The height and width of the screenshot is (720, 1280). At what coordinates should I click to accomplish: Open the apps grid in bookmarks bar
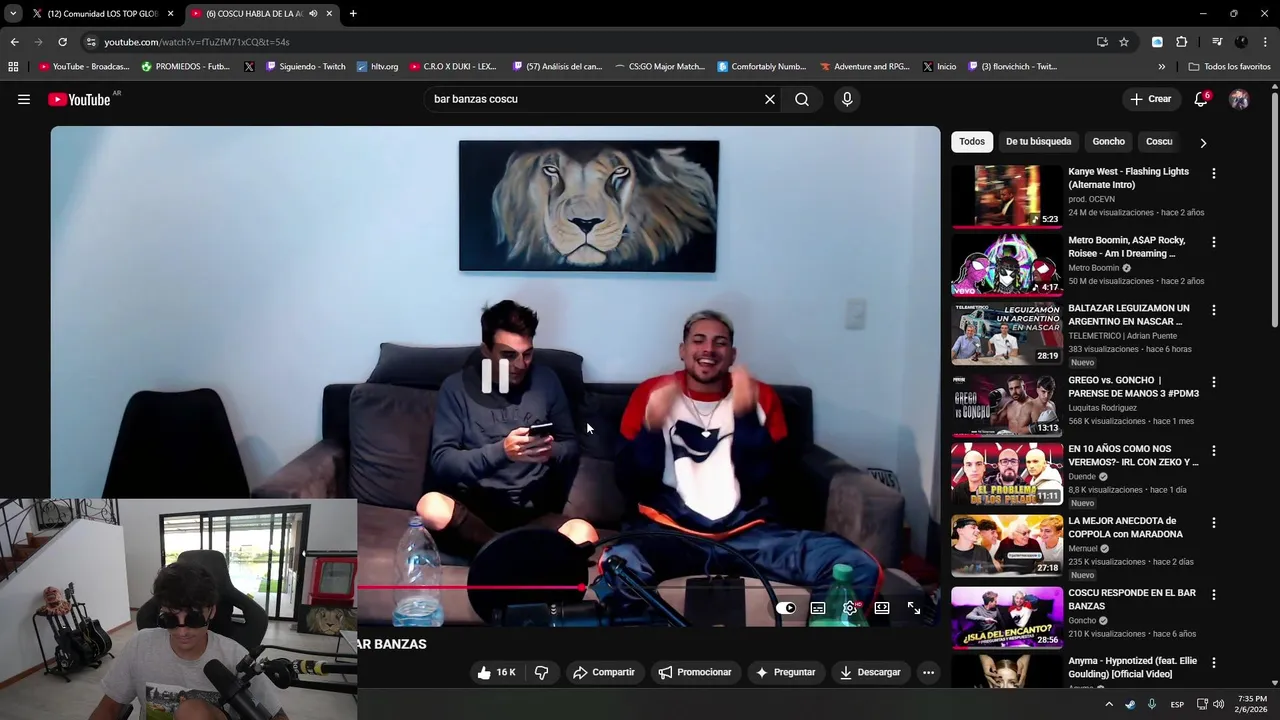(x=13, y=66)
